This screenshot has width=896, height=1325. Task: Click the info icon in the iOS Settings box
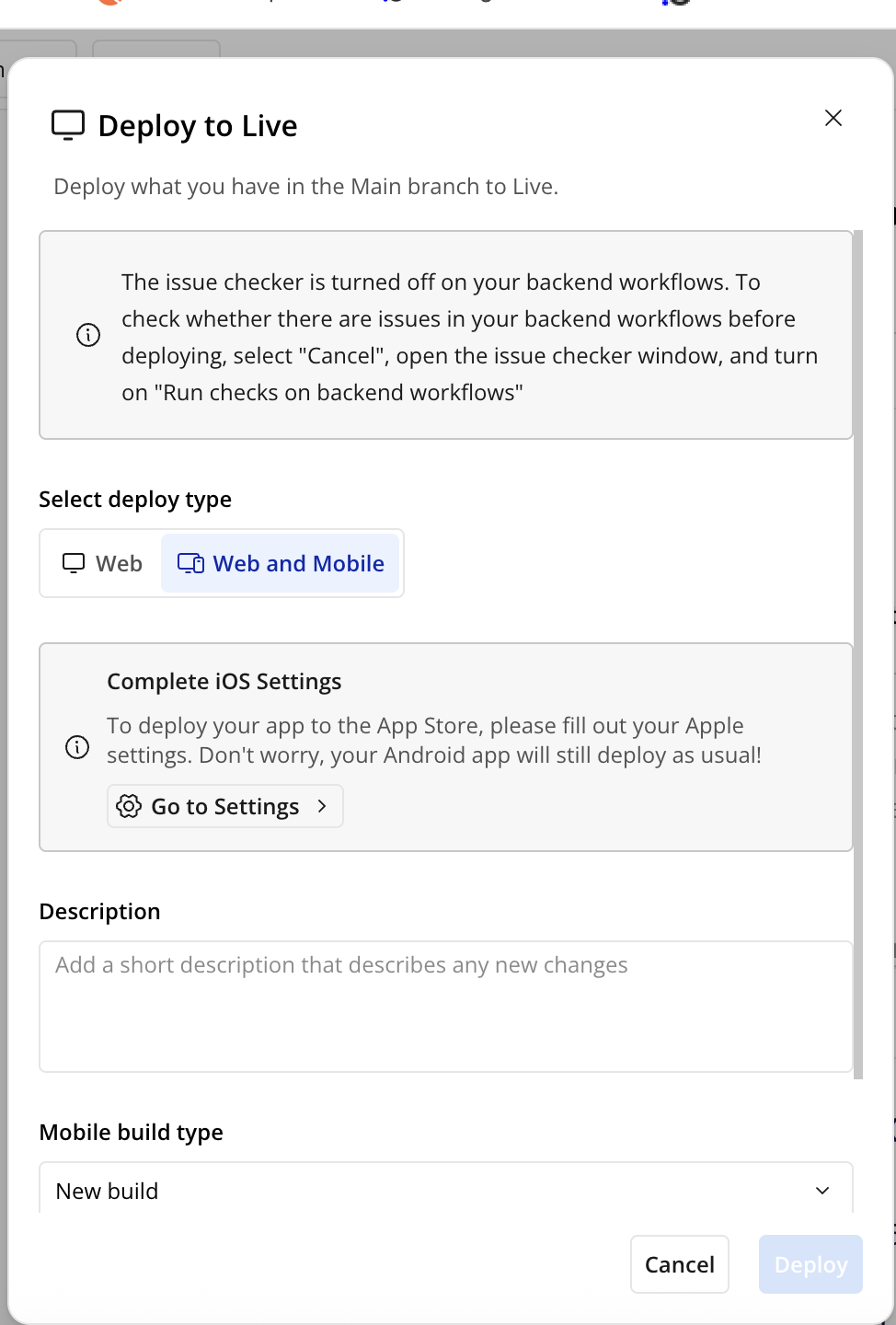pos(77,747)
